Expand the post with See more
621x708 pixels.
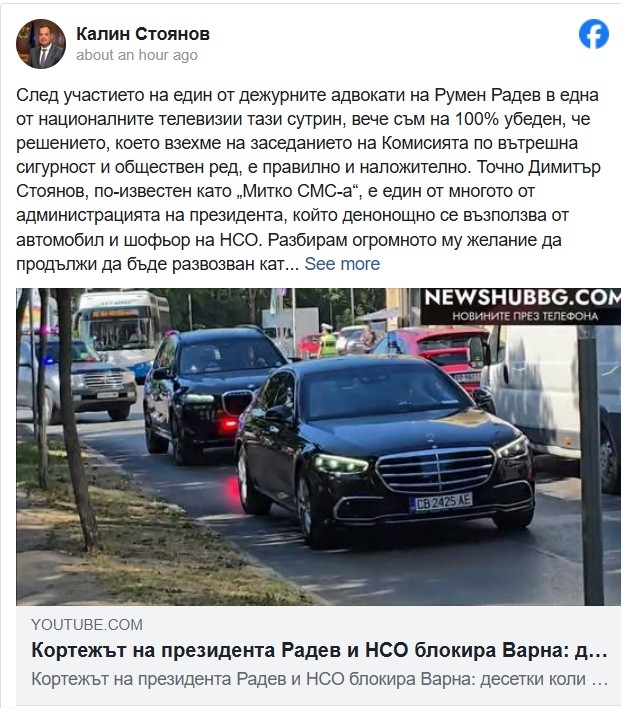[x=342, y=264]
